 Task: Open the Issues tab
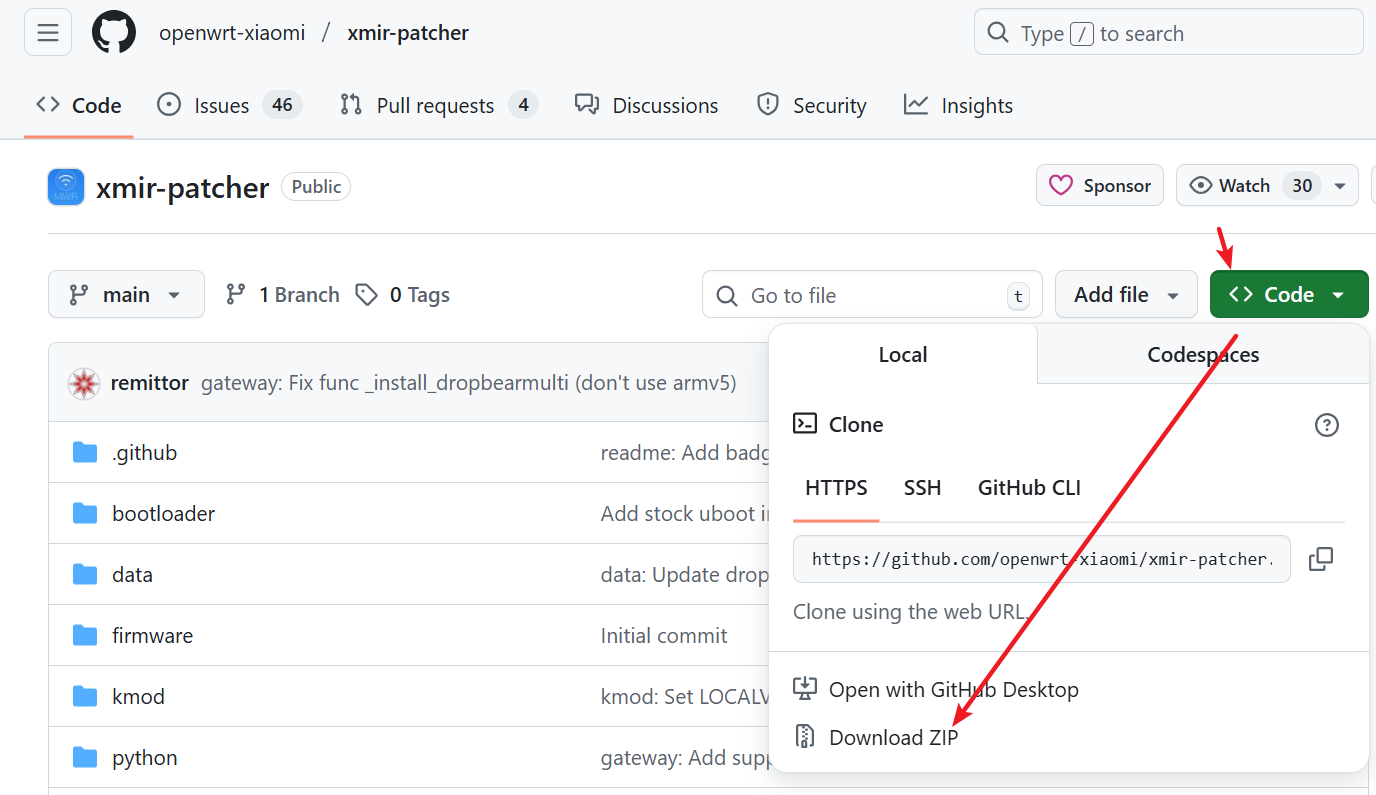[230, 105]
